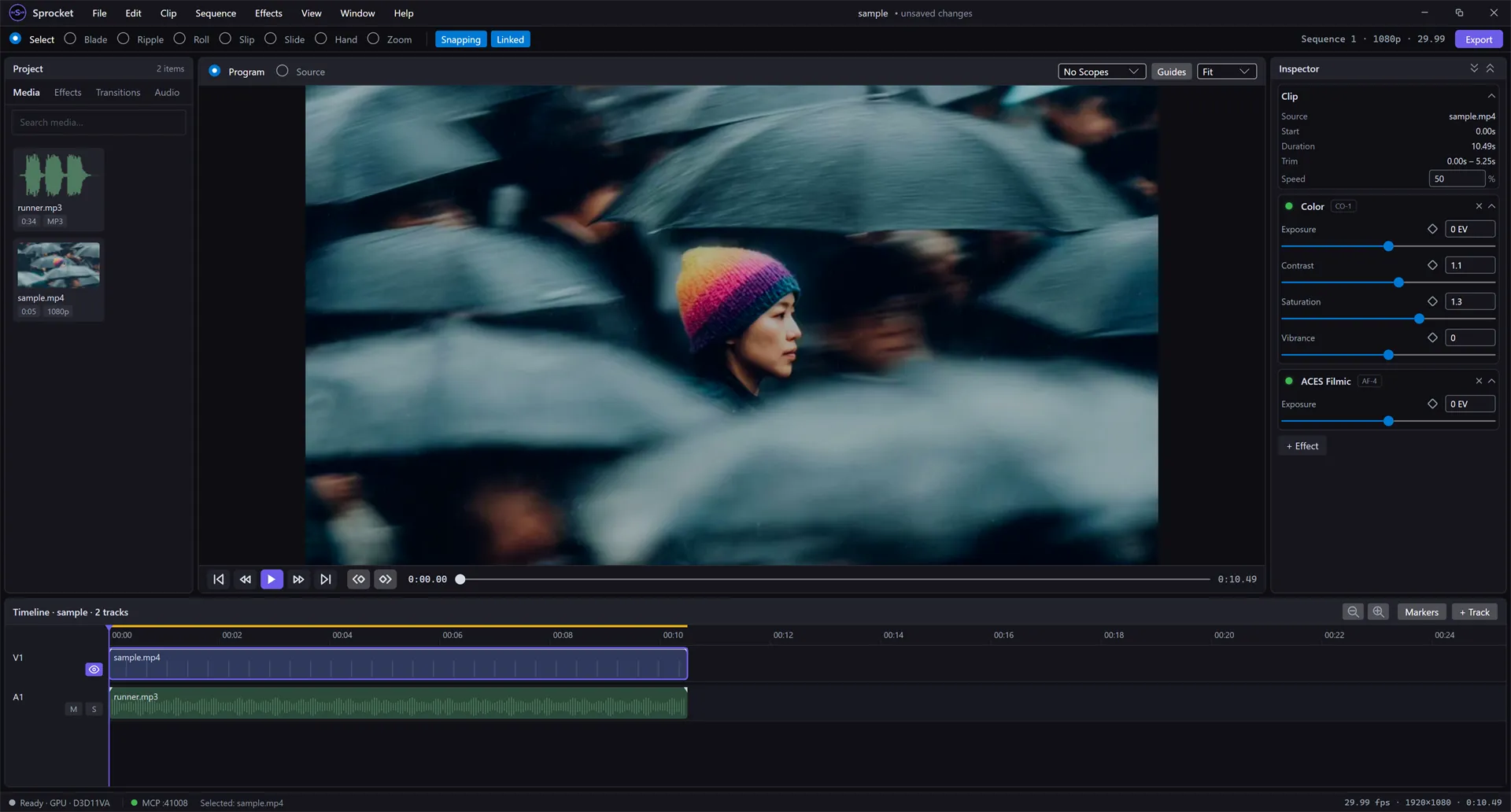Remove the ACES Filmic effect

pyautogui.click(x=1479, y=381)
